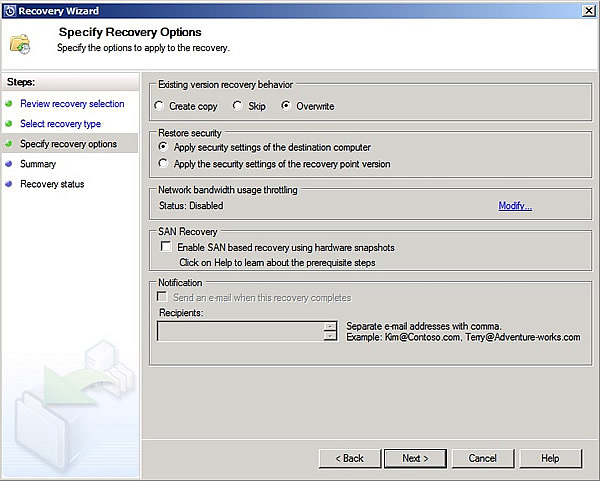This screenshot has height=481, width=600.
Task: Go to the Select recovery type step
Action: tap(60, 124)
